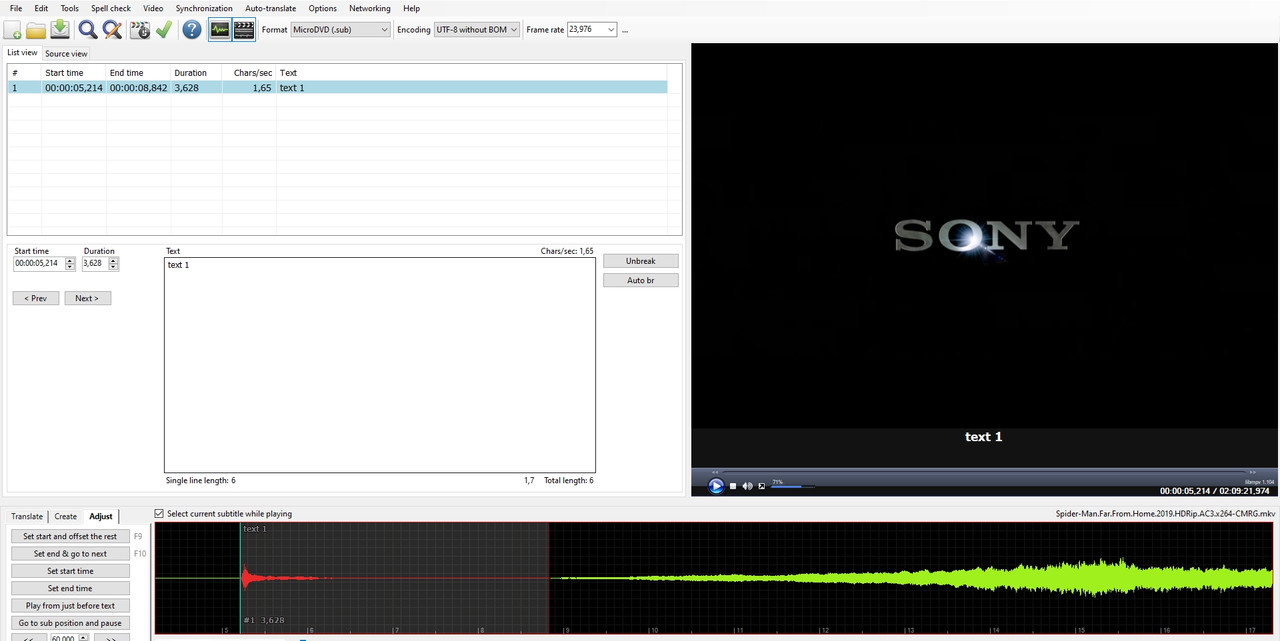Adjust the video volume slider

pyautogui.click(x=792, y=486)
